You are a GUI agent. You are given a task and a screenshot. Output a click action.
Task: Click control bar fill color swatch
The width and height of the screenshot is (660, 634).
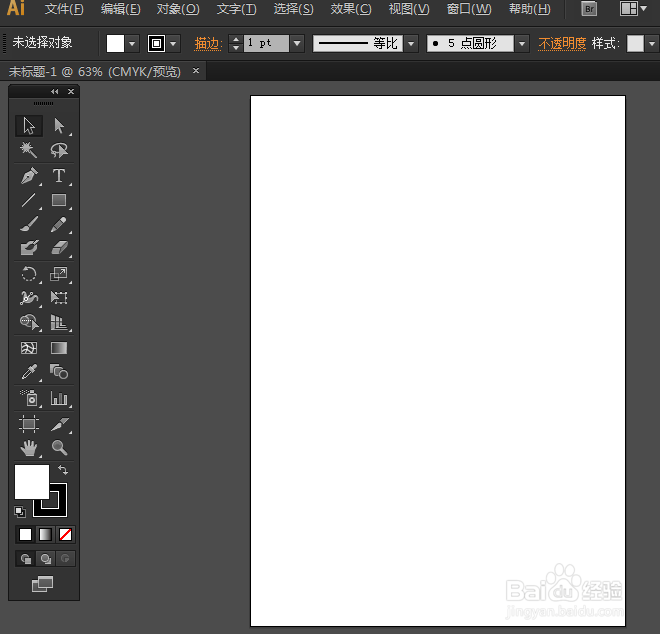115,43
